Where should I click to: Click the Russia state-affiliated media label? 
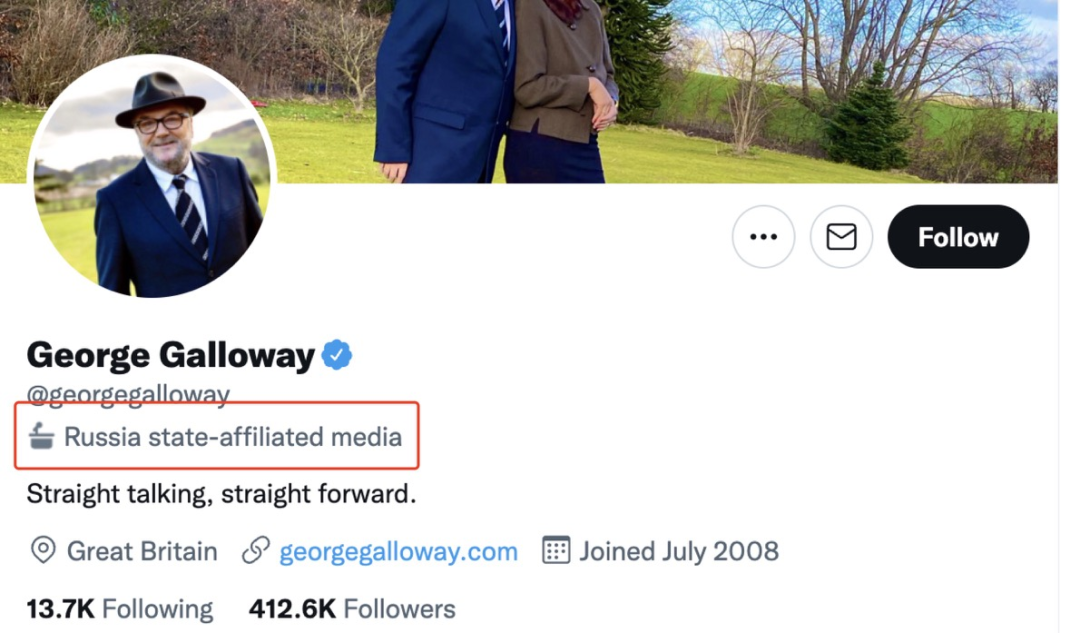pos(233,437)
